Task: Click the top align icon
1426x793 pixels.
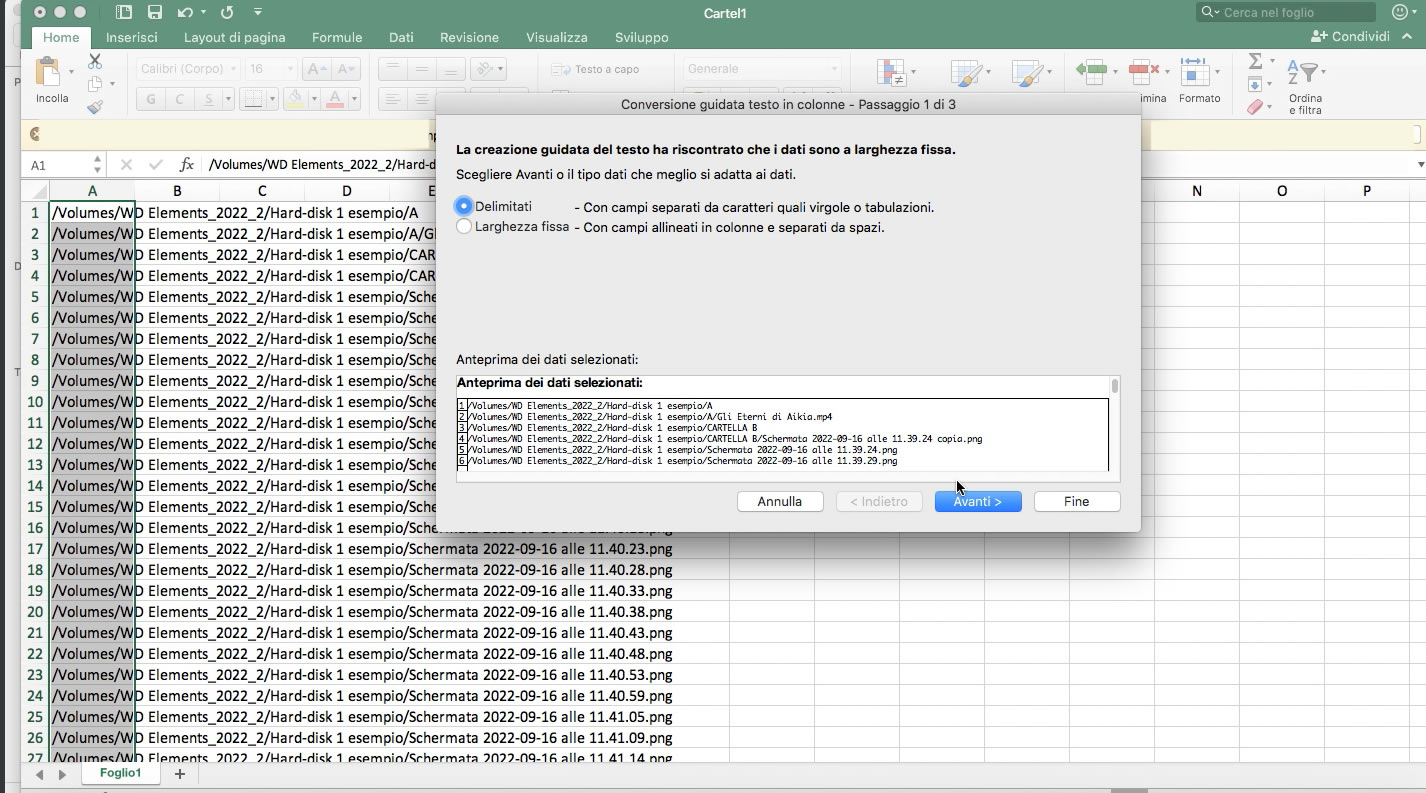Action: (x=392, y=69)
